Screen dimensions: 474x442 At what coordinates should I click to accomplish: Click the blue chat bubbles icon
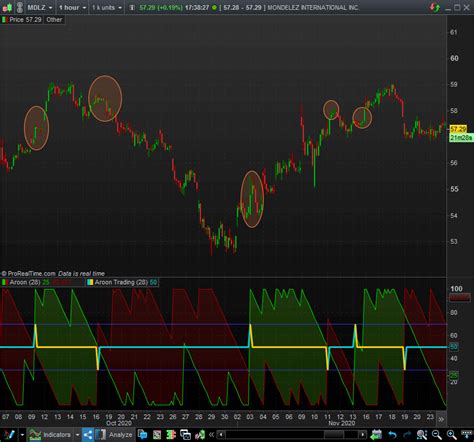tap(142, 435)
